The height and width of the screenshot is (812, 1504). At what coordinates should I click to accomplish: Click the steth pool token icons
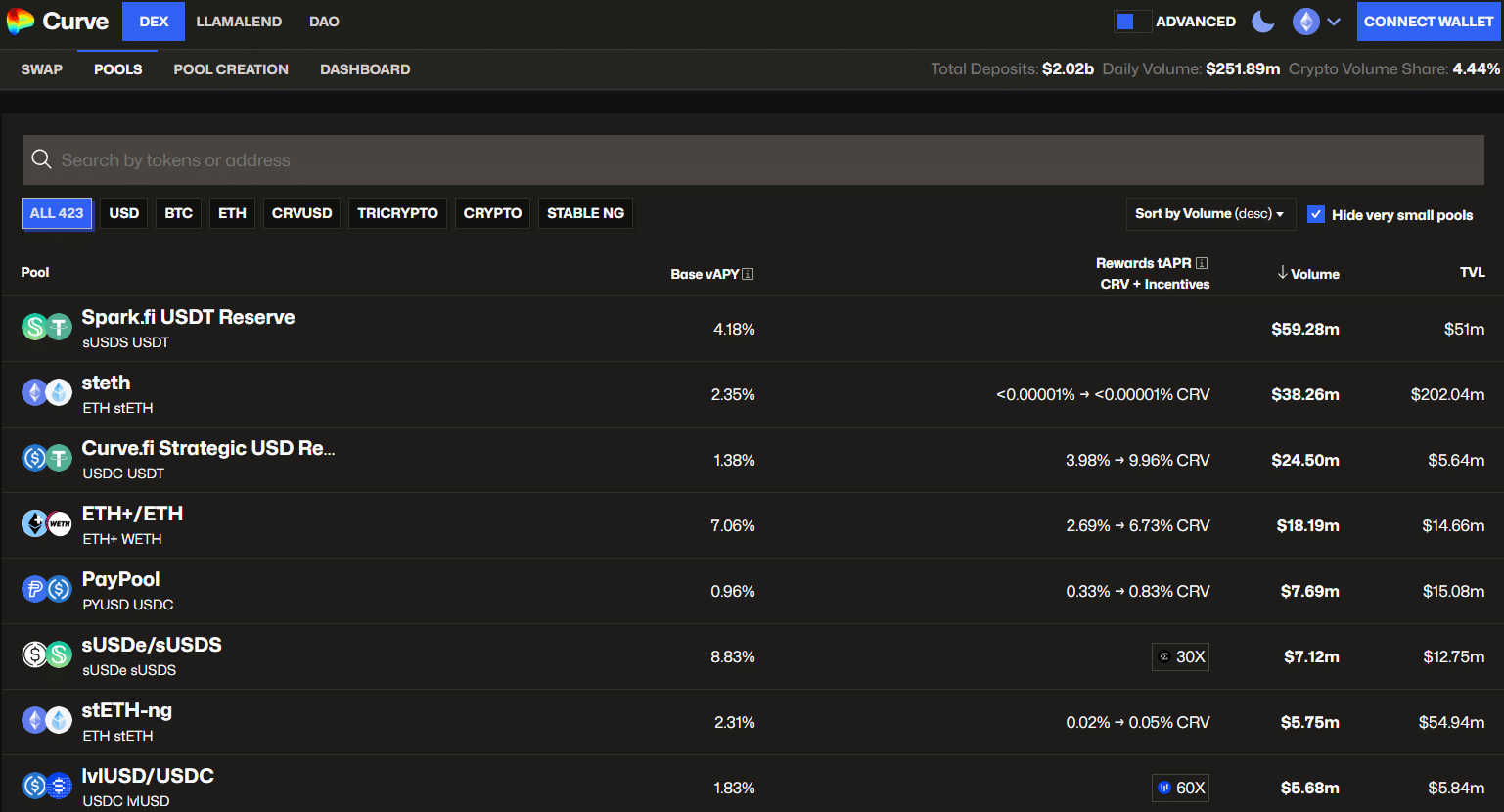47,393
